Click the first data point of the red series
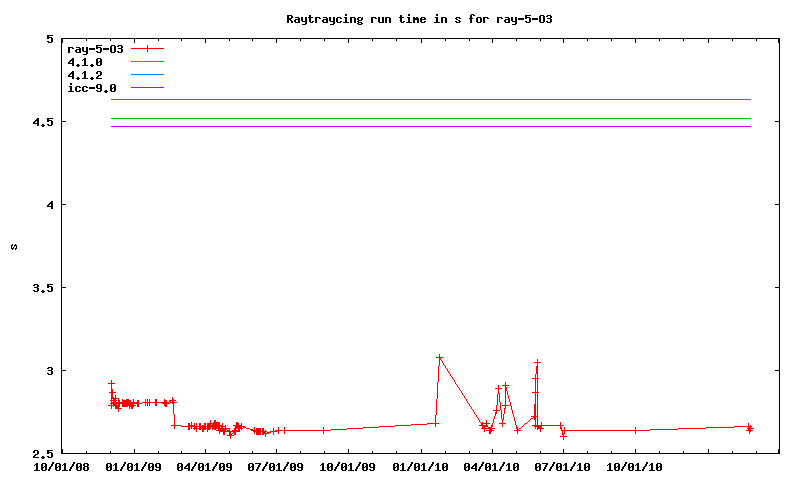Viewport: 800px width, 480px height. [x=111, y=383]
